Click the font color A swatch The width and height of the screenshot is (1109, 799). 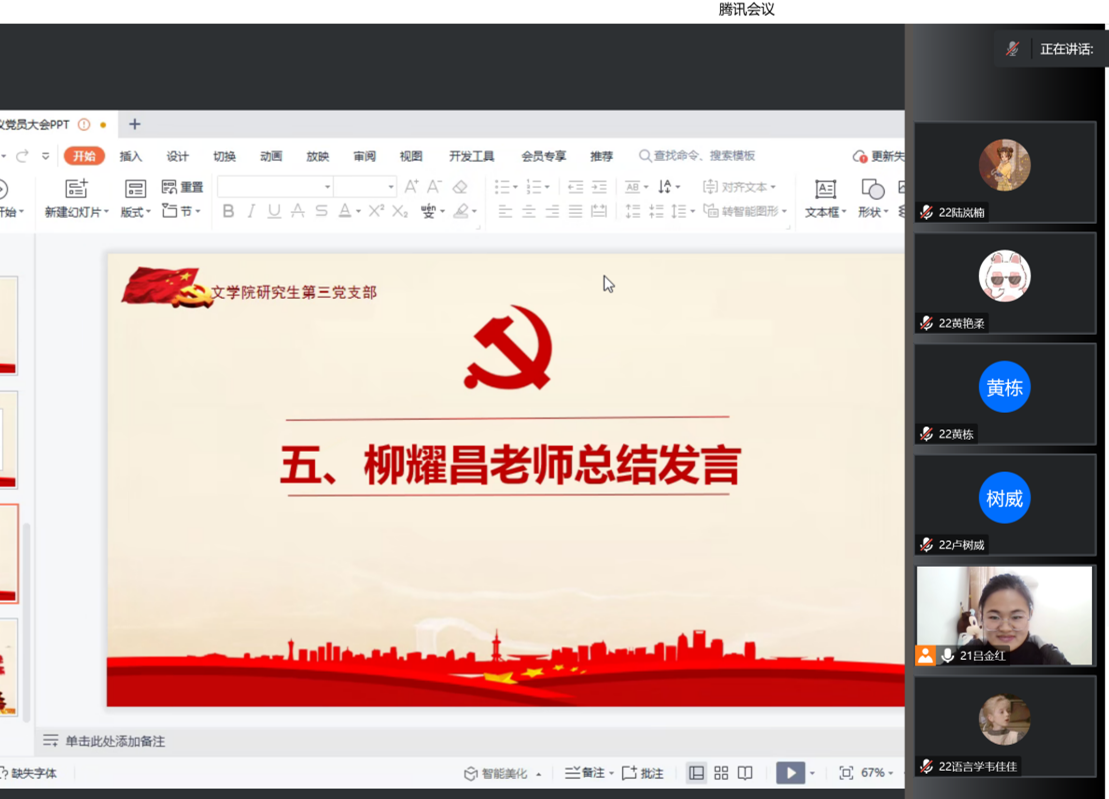(345, 211)
